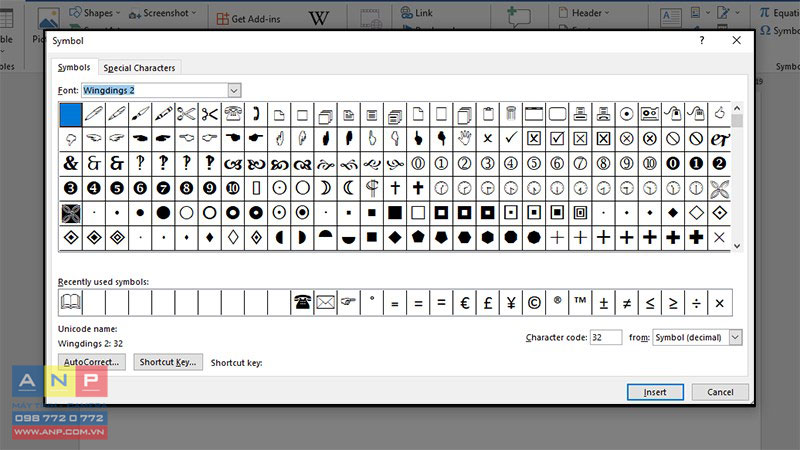Select the checkmark symbol in the grid

[x=511, y=138]
